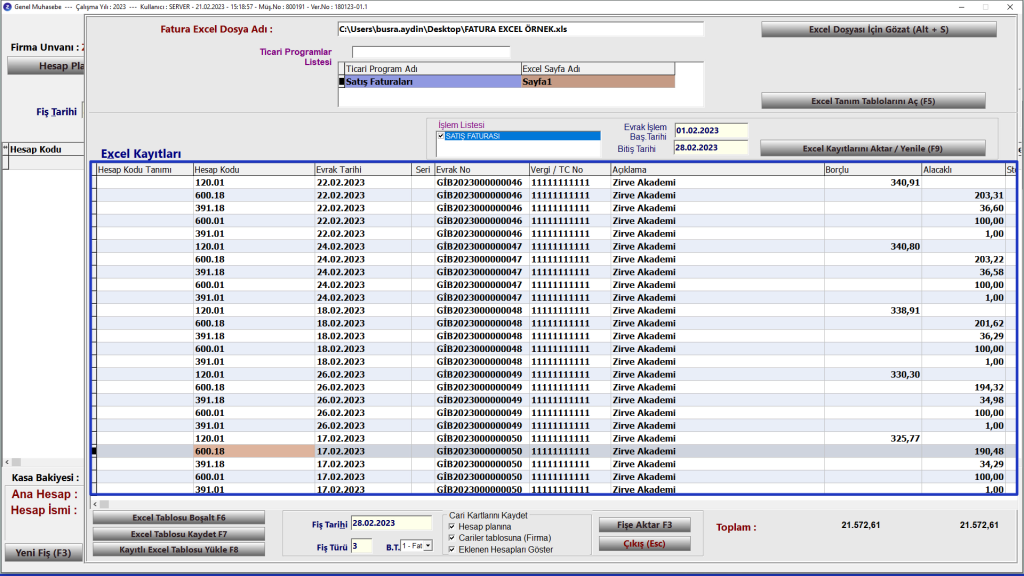Sort by the Evrak Tarihi column header

(362, 170)
